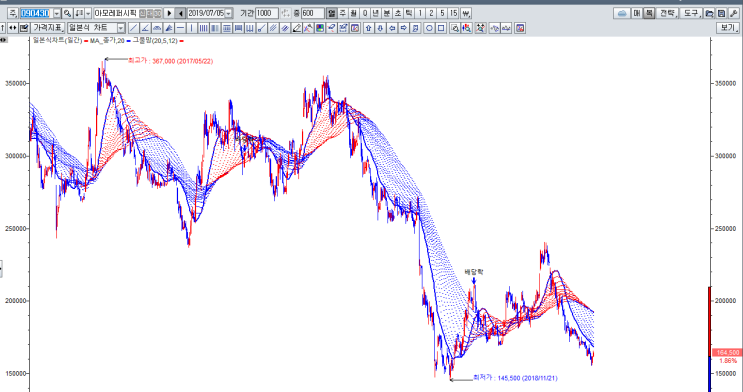
Task: Set interval with the 15 button
Action: coord(453,13)
